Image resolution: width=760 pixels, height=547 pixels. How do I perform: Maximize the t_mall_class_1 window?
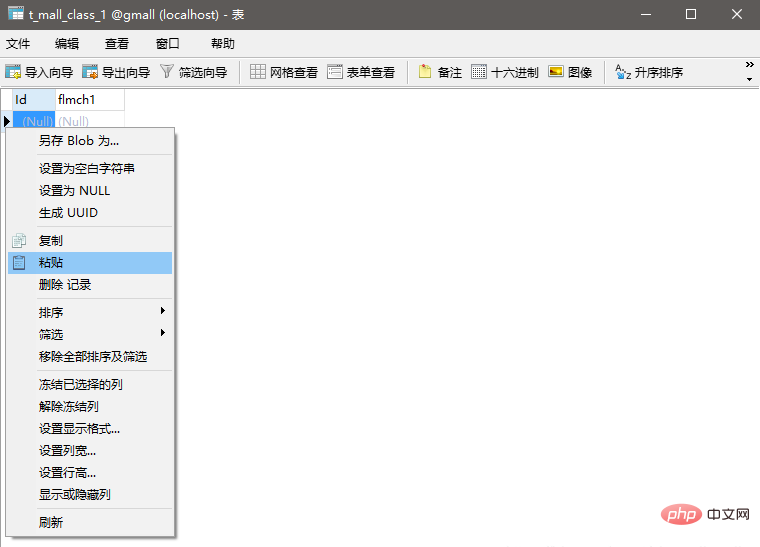pyautogui.click(x=691, y=15)
